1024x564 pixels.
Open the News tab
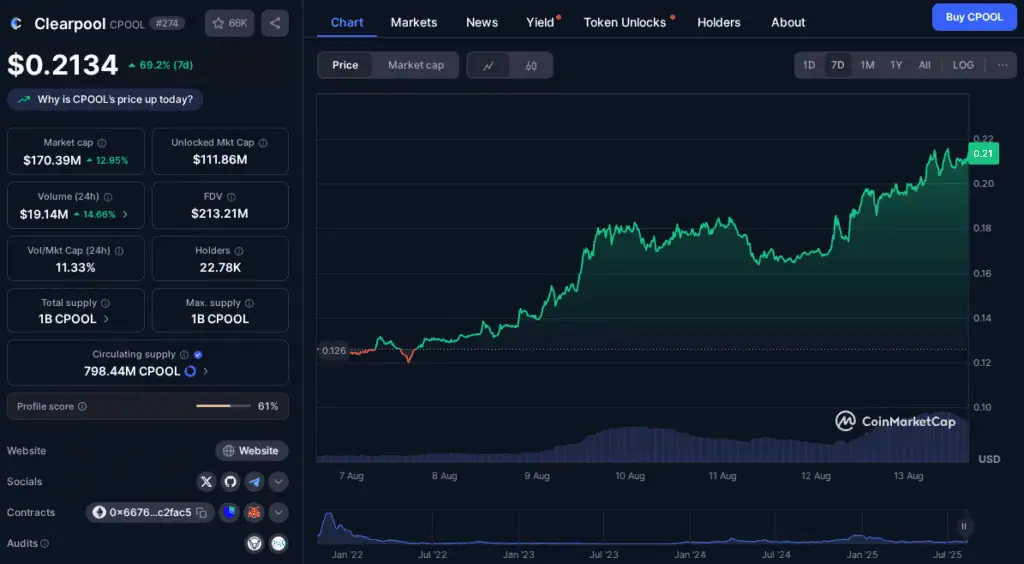coord(482,22)
